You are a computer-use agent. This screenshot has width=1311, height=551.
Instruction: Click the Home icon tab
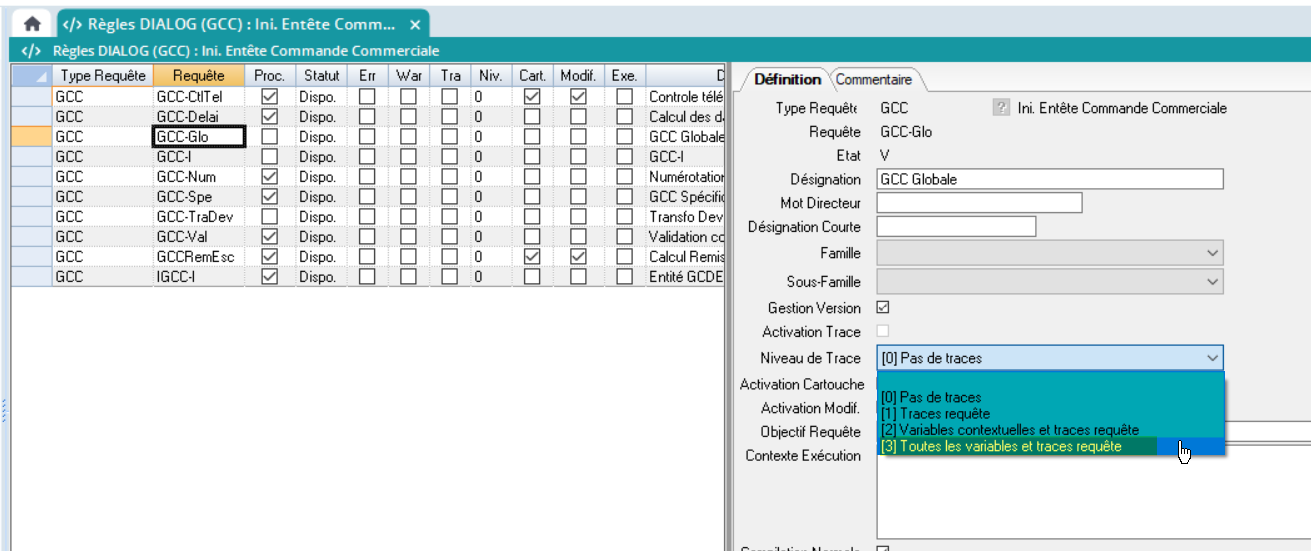tap(32, 24)
